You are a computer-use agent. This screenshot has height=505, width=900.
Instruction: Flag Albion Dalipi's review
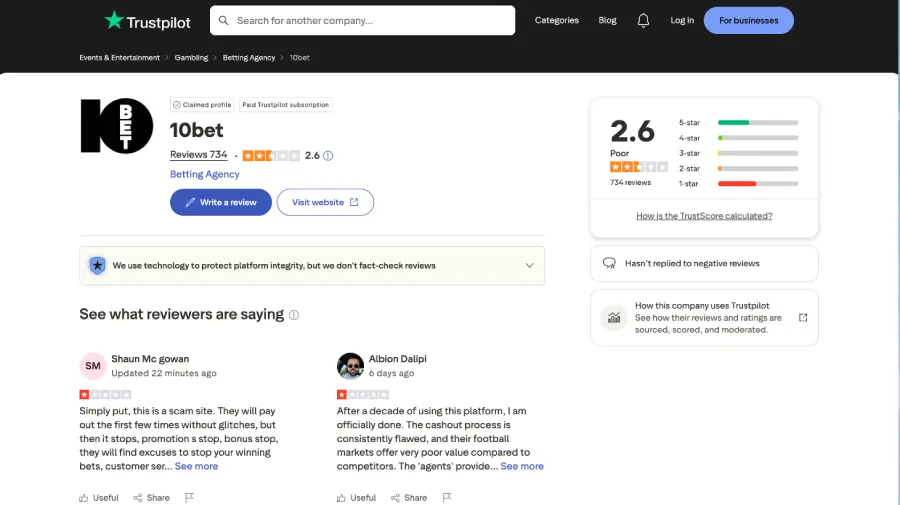[447, 498]
